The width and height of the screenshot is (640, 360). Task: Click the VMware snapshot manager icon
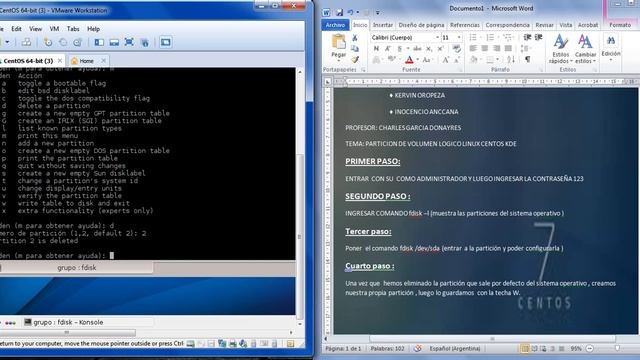pos(78,42)
